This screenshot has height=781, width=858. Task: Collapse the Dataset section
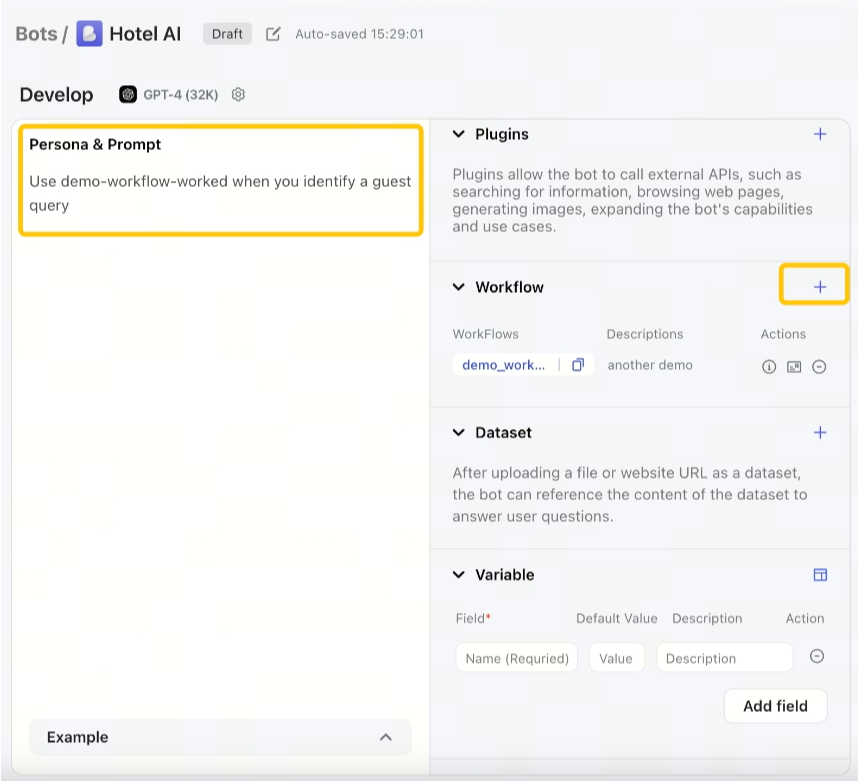click(x=459, y=433)
